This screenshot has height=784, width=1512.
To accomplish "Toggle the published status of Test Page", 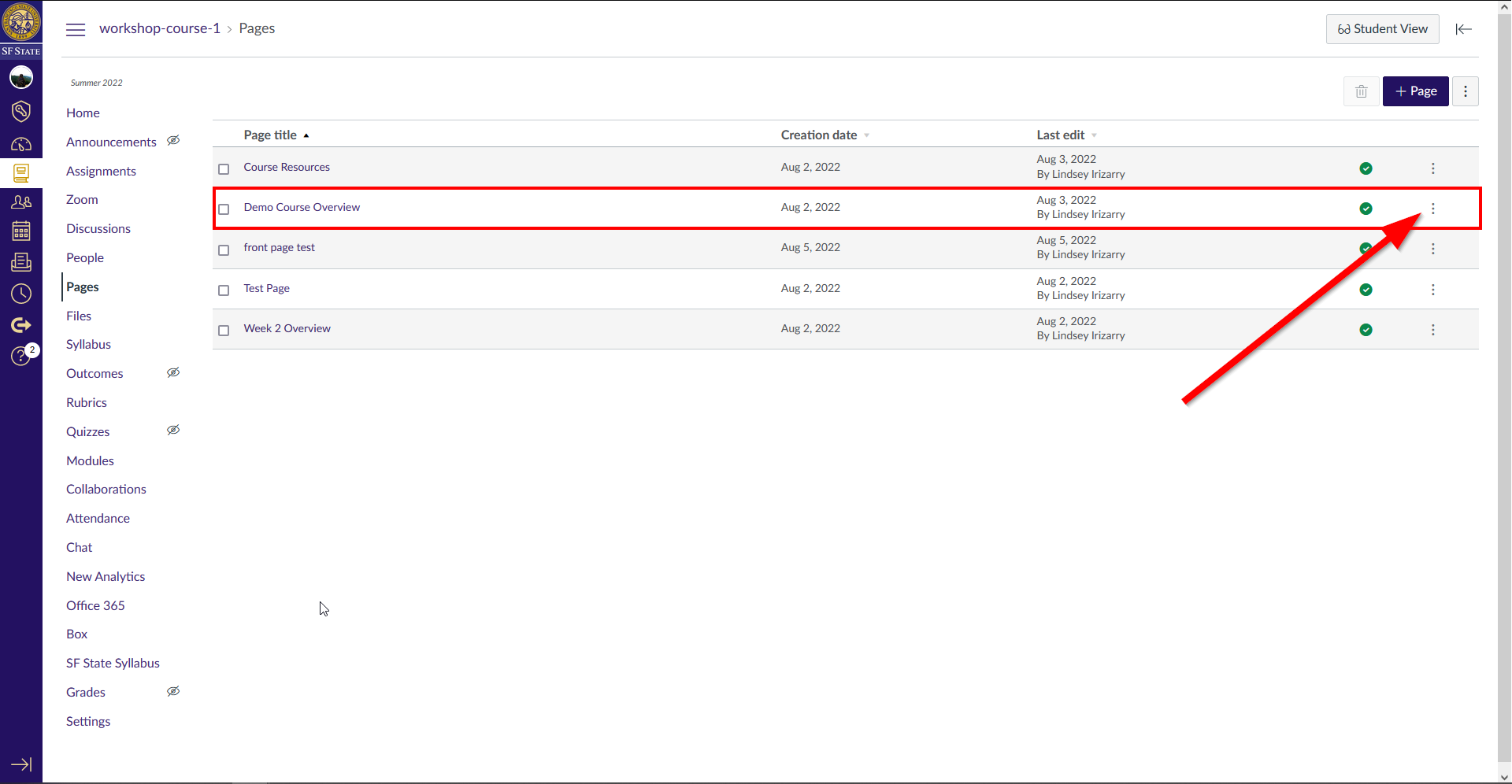I will pos(1366,290).
